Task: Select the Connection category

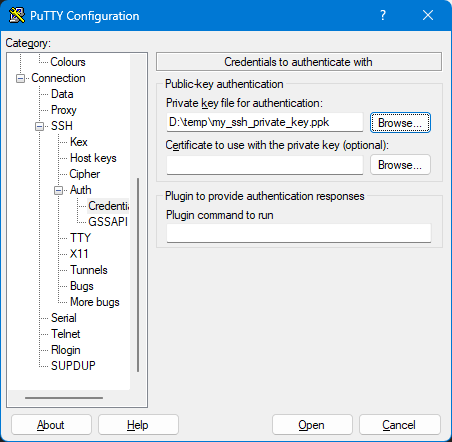Action: click(58, 78)
